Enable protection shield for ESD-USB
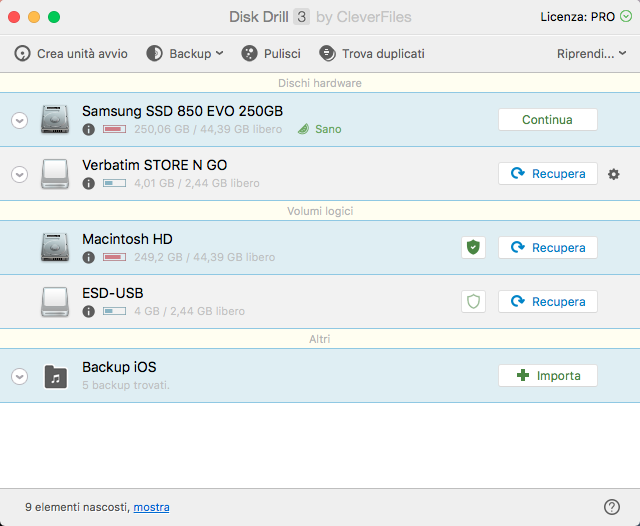640x526 pixels. [x=473, y=302]
